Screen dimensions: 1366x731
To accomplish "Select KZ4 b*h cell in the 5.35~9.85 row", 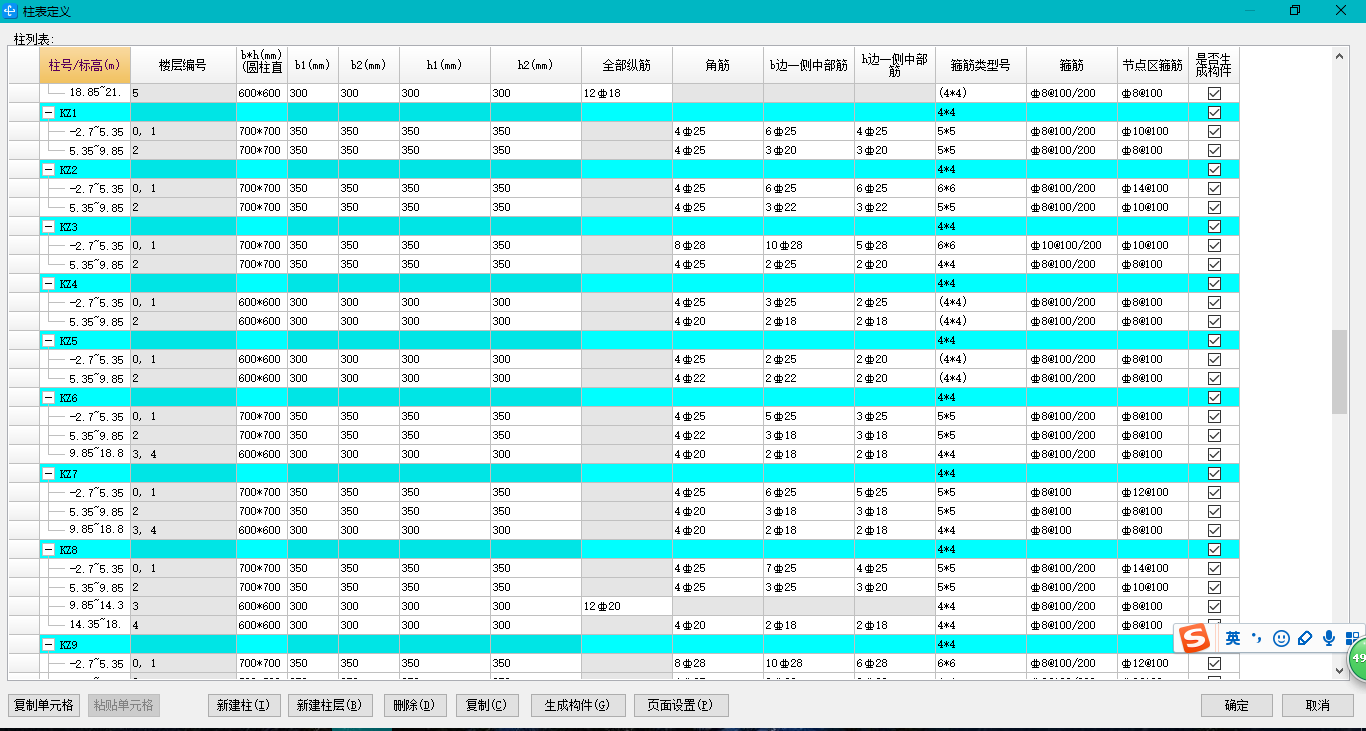I will point(262,322).
